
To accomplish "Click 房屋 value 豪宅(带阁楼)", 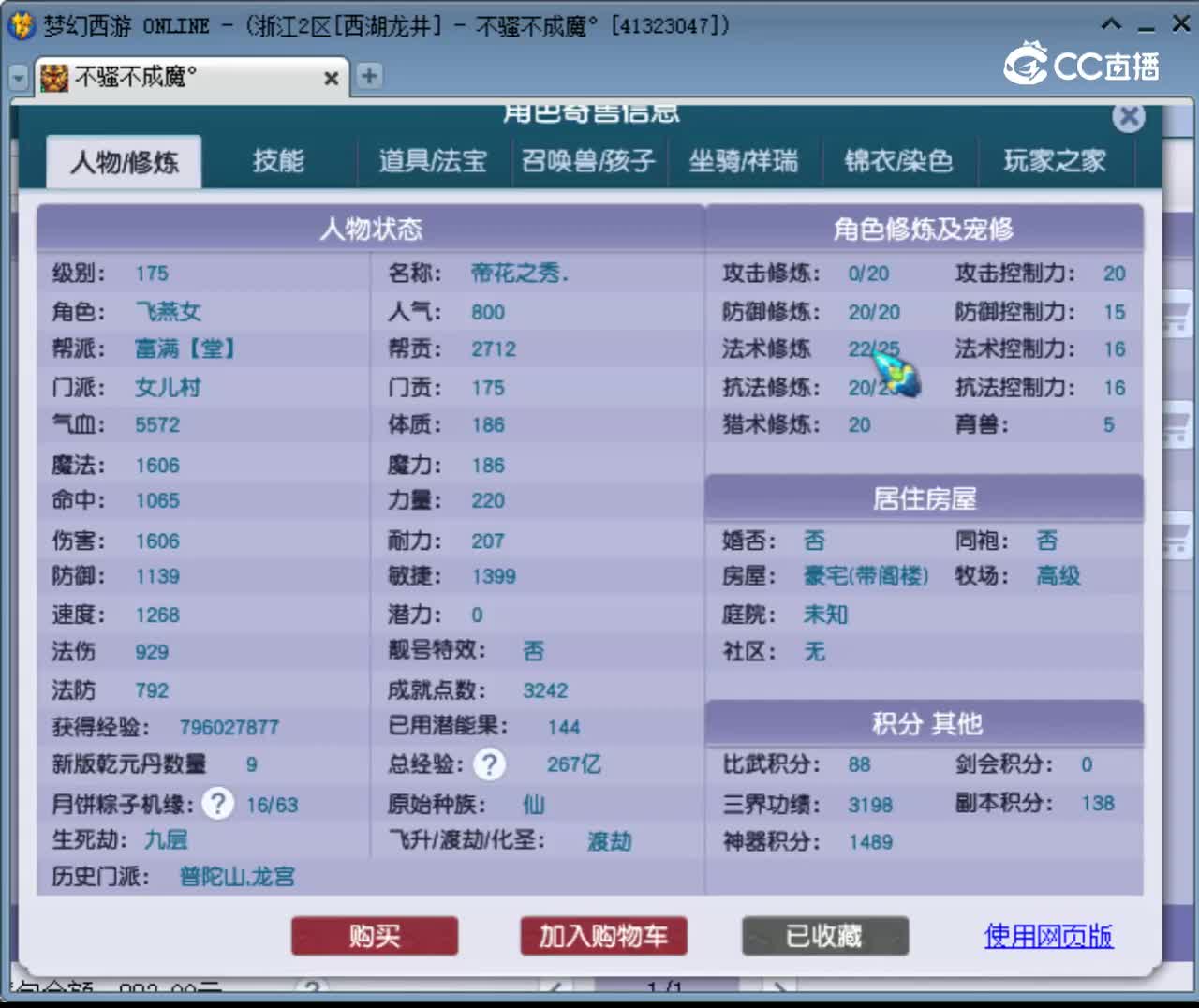I will 866,576.
